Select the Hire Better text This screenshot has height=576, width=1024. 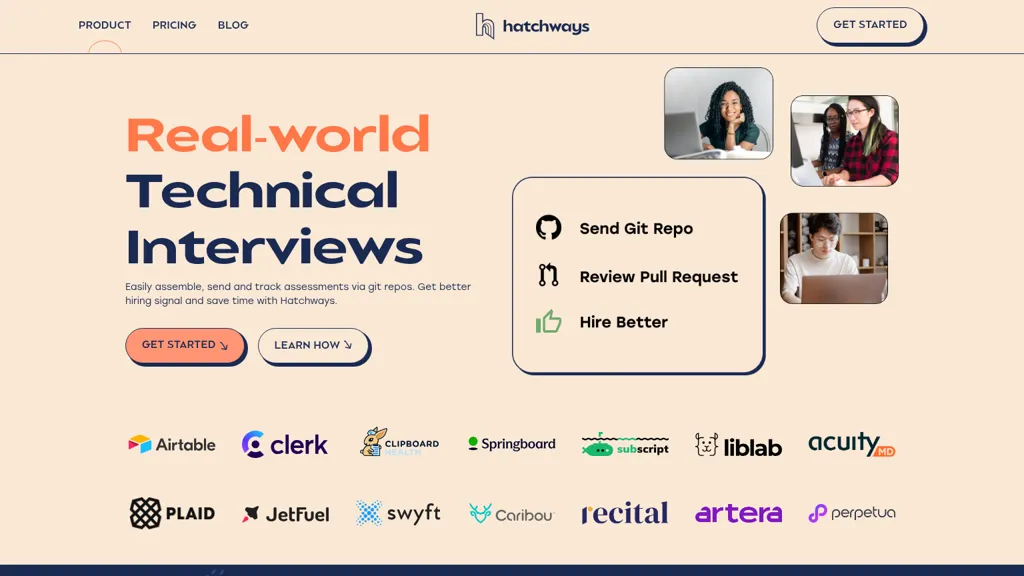pos(624,322)
